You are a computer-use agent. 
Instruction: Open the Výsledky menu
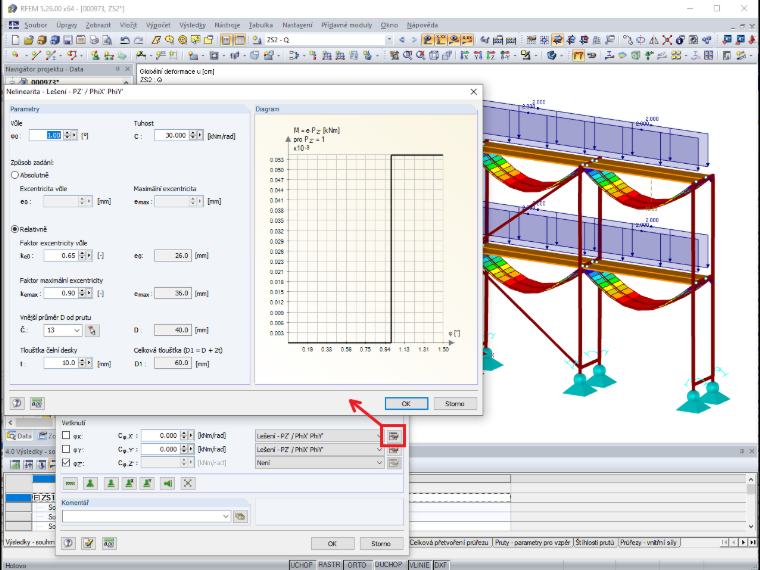pyautogui.click(x=192, y=25)
